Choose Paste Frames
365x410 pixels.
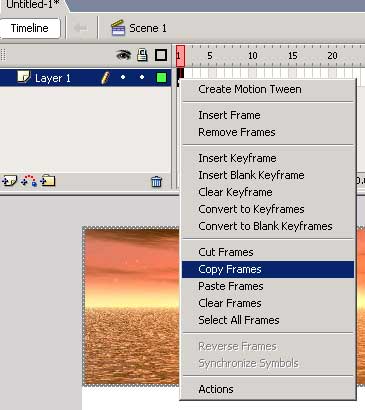click(x=268, y=286)
